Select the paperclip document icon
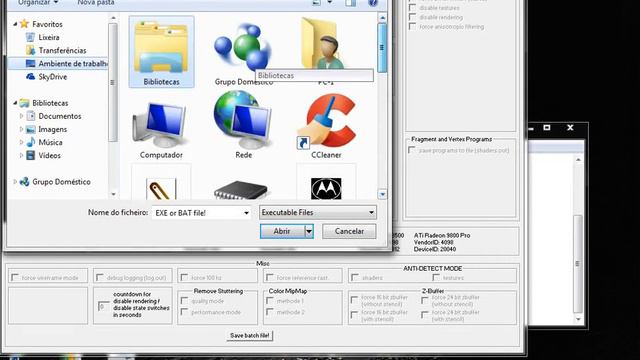Screen dimensions: 640x360 (161, 189)
